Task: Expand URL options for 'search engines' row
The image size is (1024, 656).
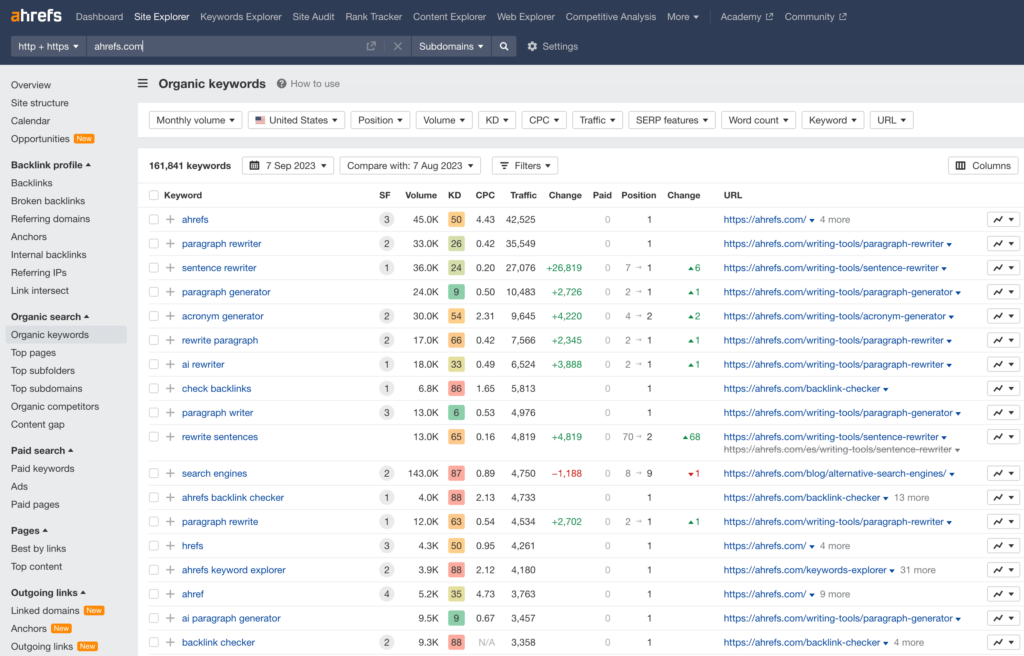Action: tap(952, 474)
